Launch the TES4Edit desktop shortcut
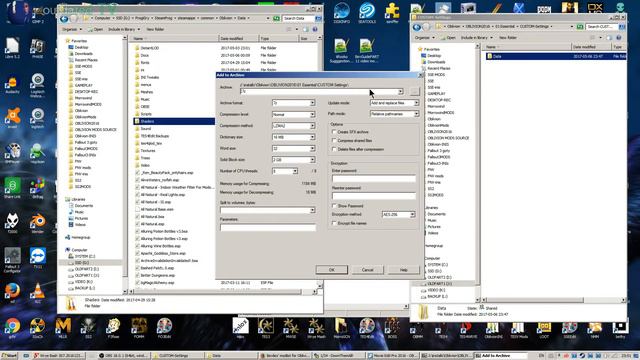640x360 pixels. pyautogui.click(x=367, y=328)
